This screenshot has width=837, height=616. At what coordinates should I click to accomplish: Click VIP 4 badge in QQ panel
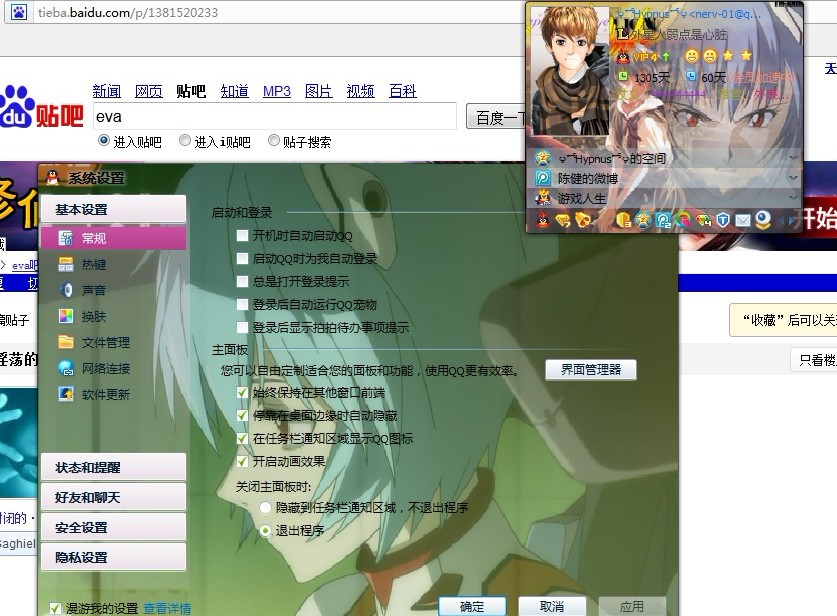pos(645,57)
